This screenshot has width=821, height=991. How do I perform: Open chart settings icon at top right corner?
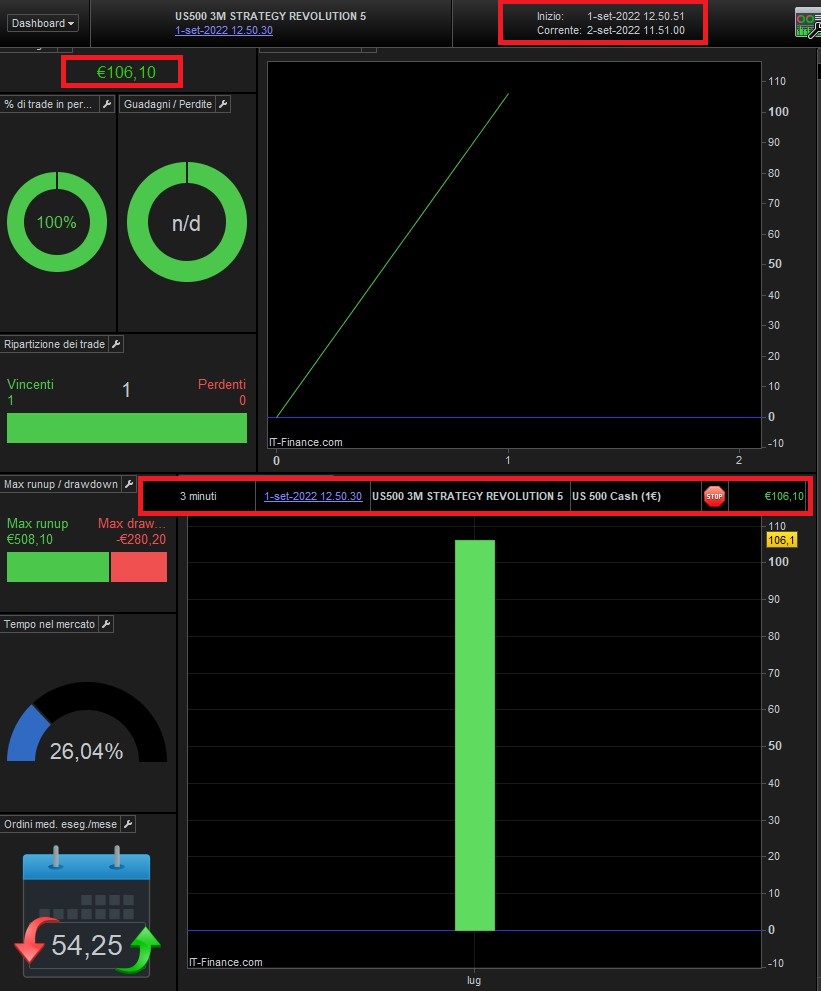click(x=807, y=23)
